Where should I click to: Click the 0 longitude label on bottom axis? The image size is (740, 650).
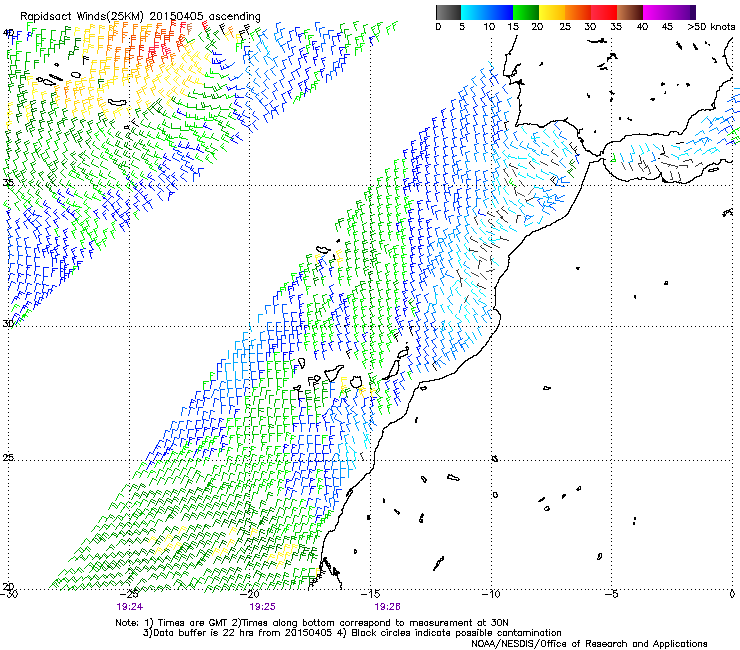tap(732, 594)
